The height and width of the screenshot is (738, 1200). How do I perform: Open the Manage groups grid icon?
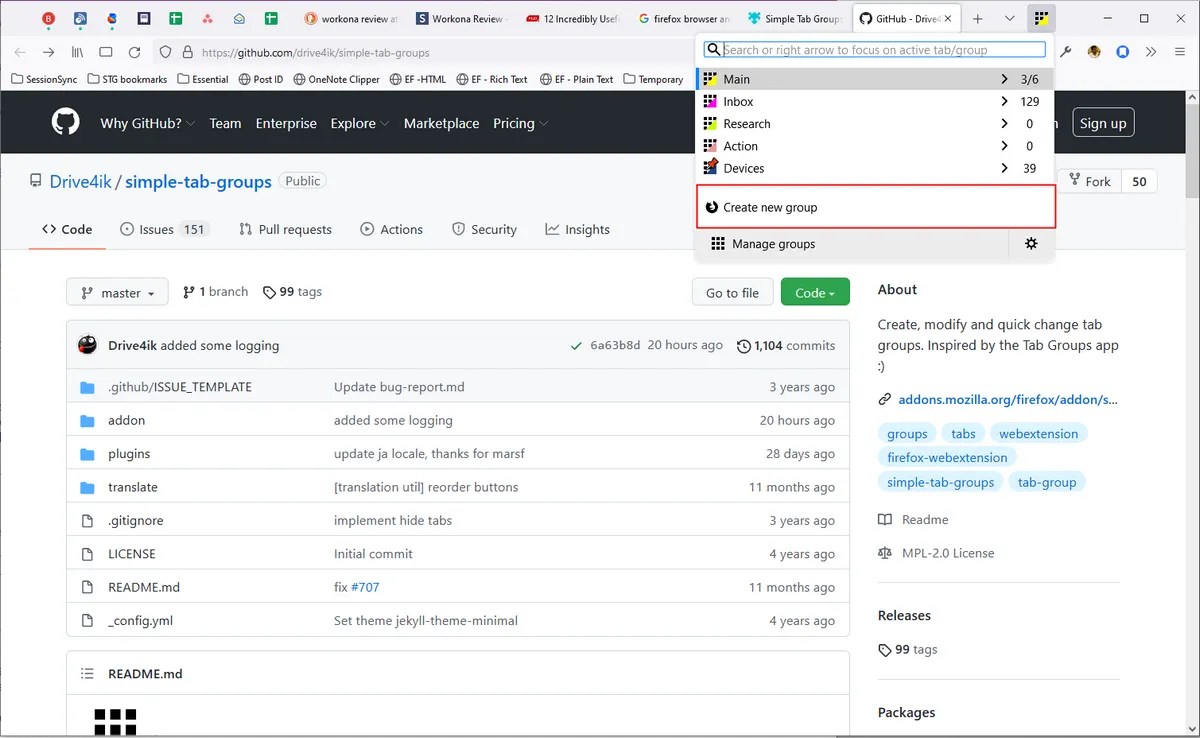718,243
